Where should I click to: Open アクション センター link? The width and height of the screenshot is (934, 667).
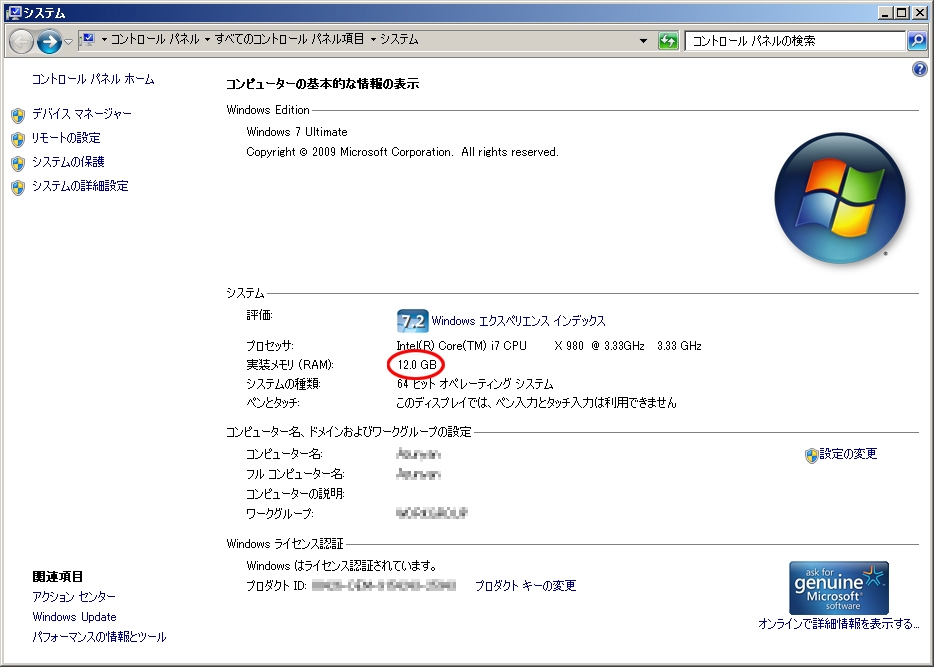coord(74,597)
